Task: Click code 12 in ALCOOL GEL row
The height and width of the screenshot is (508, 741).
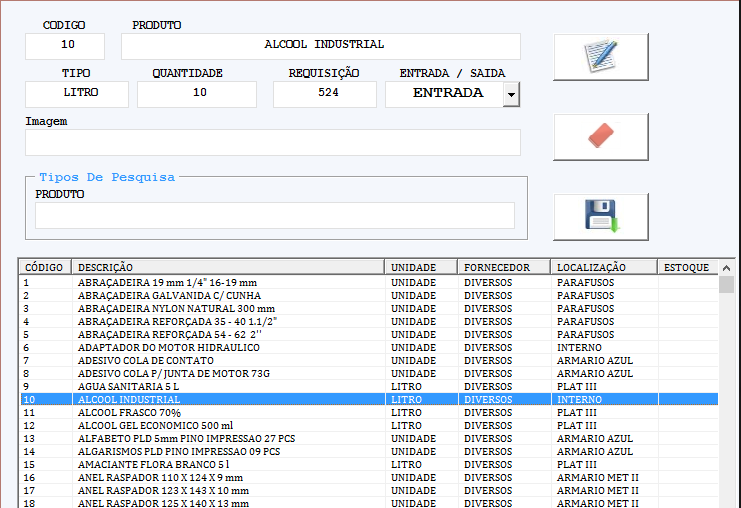Action: coord(29,426)
